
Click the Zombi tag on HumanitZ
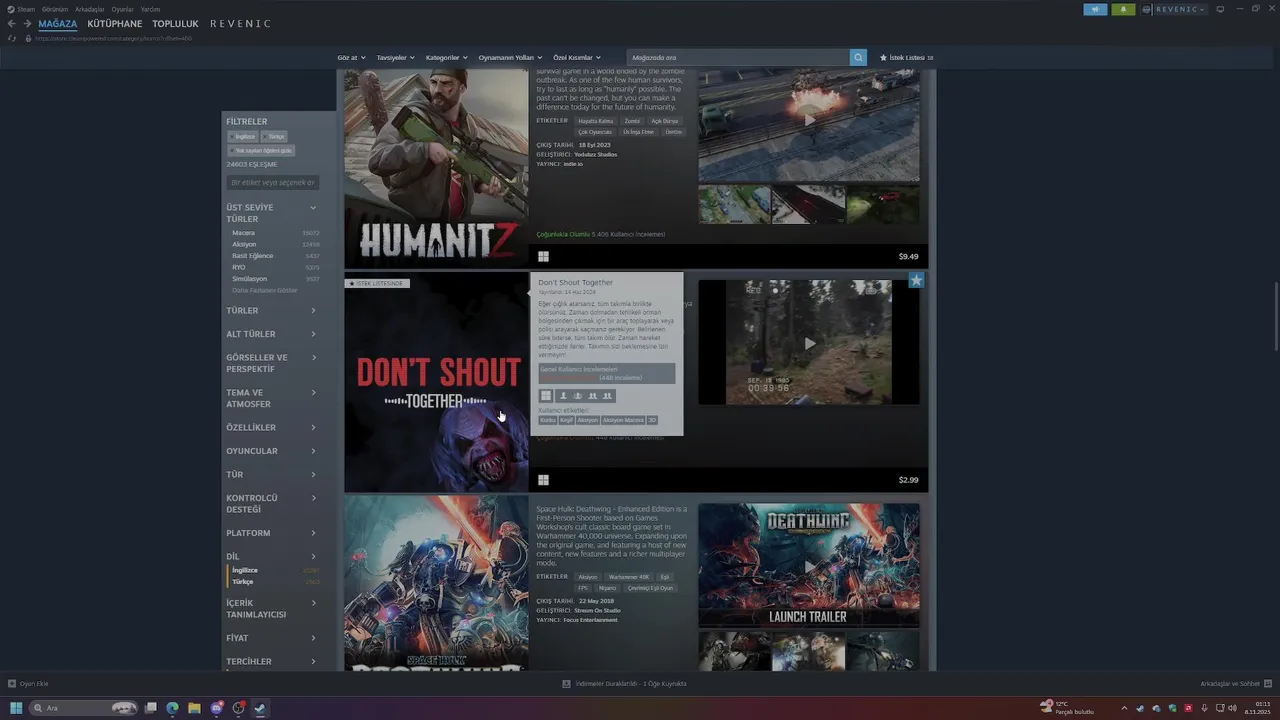click(x=632, y=121)
